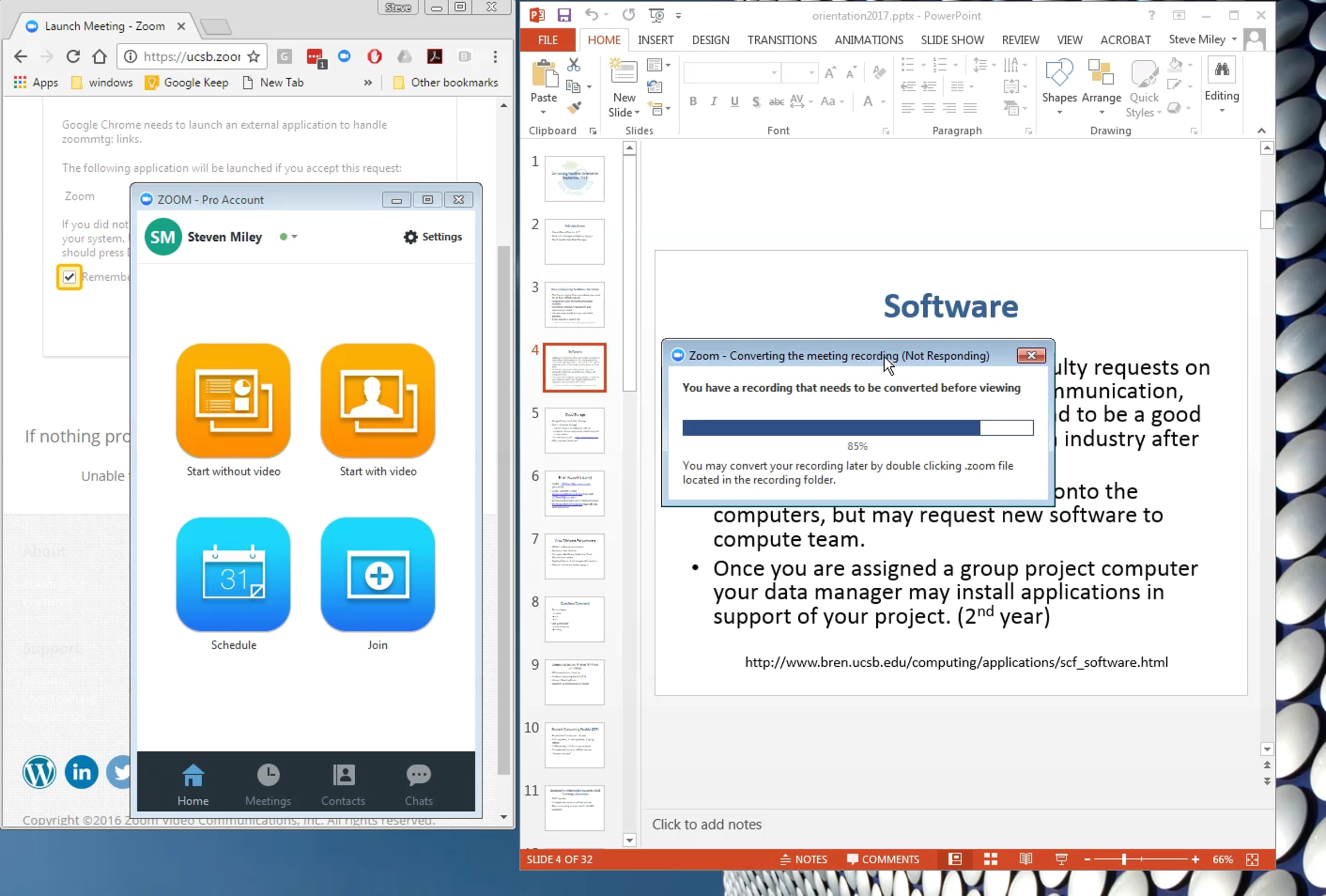Toggle the Remember my choice checkbox
This screenshot has width=1326, height=896.
click(x=69, y=277)
